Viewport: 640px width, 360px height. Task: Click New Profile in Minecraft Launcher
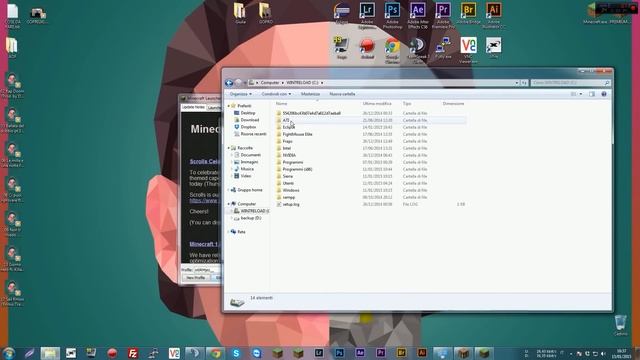click(x=196, y=278)
